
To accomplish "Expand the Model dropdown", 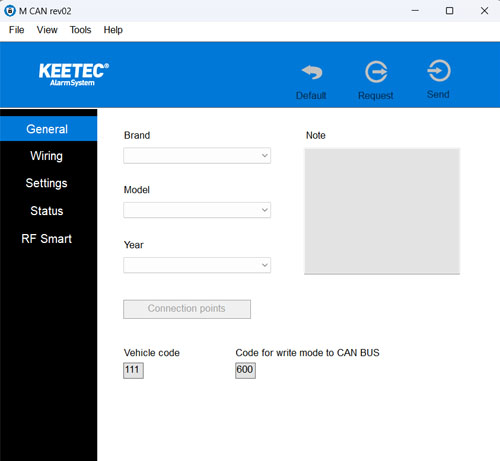I will 197,210.
